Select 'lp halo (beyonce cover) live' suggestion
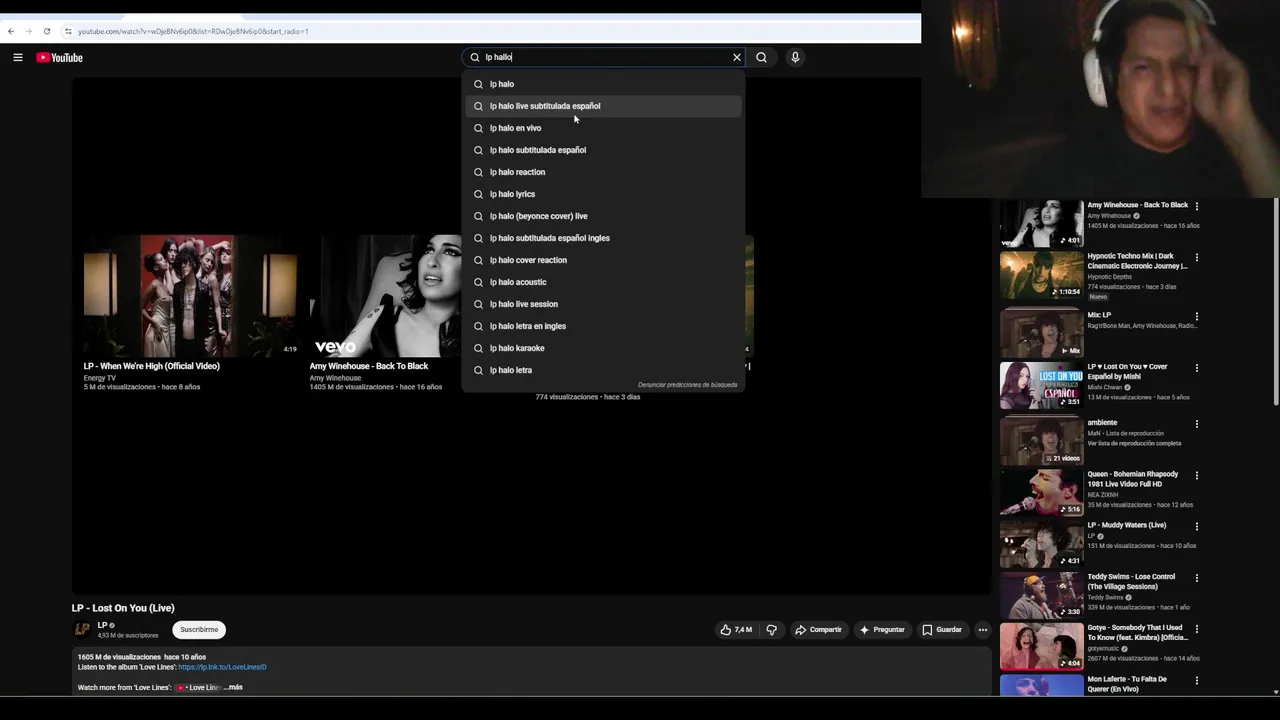 pos(603,216)
